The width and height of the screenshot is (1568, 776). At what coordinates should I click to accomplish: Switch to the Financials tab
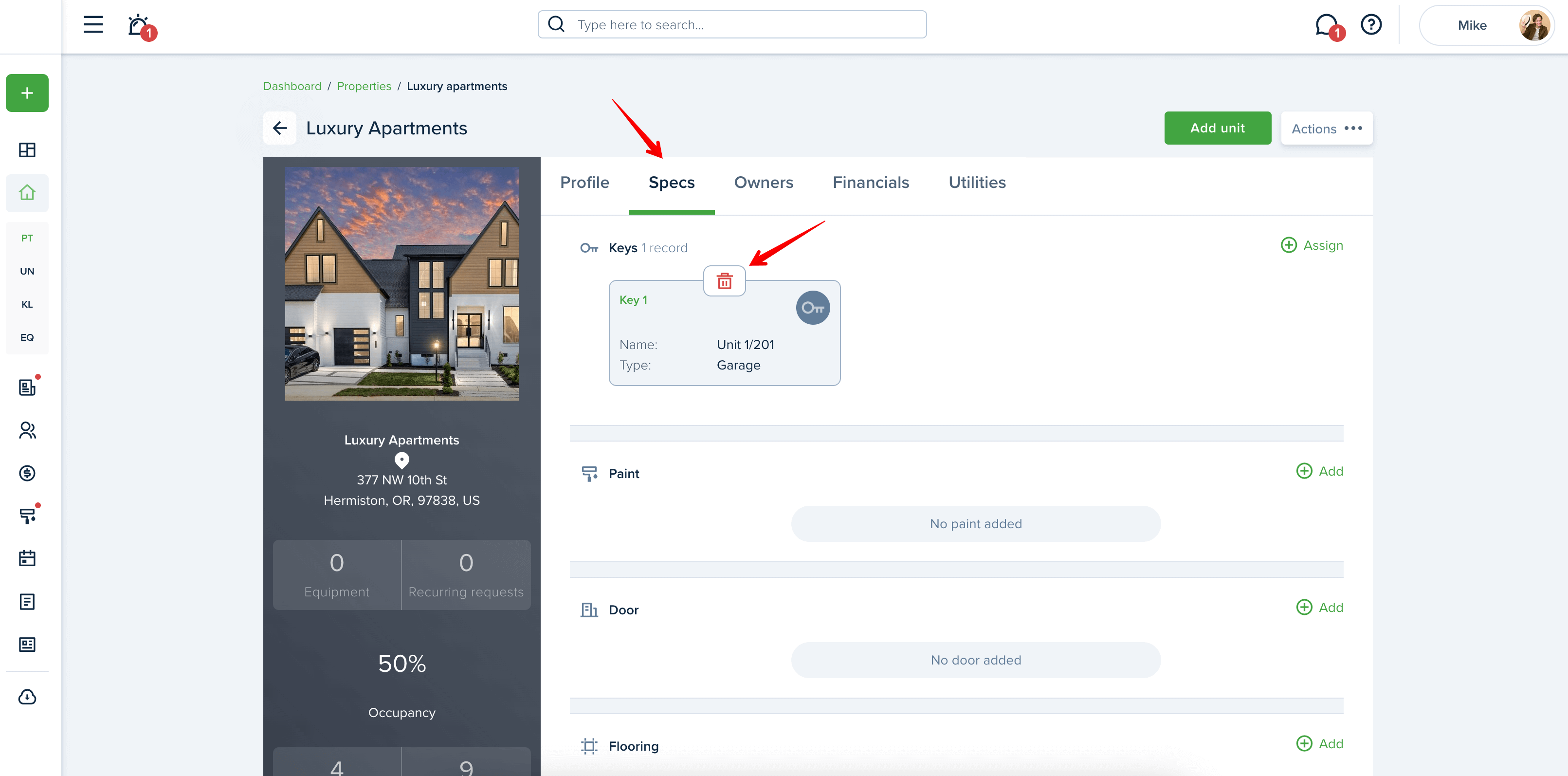tap(871, 183)
